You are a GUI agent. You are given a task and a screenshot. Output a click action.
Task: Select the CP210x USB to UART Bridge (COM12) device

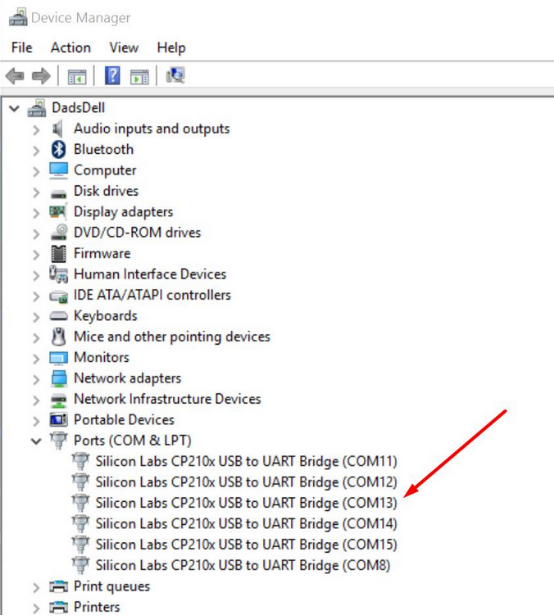coord(246,482)
